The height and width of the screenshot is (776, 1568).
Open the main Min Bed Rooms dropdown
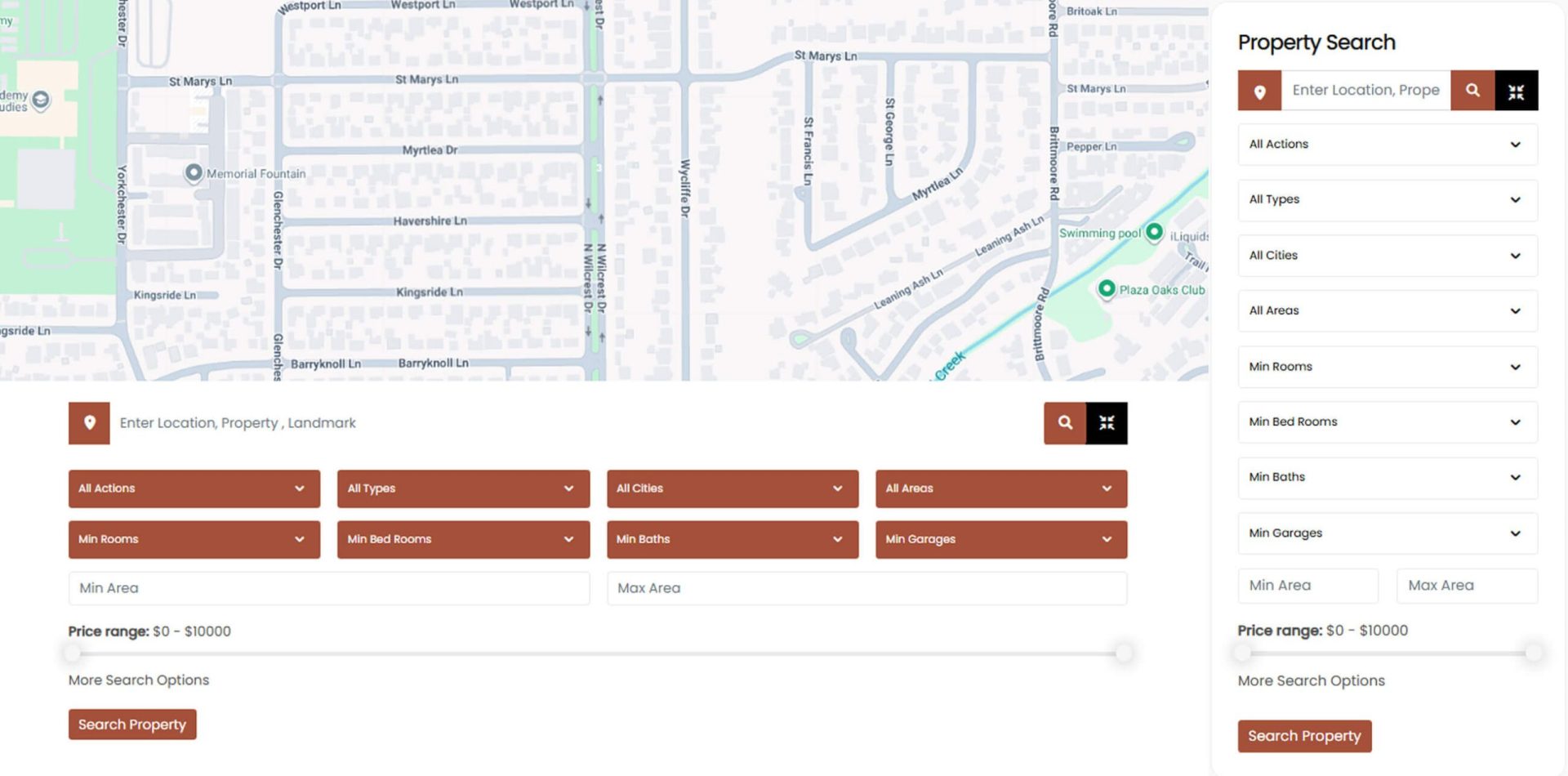pos(463,539)
